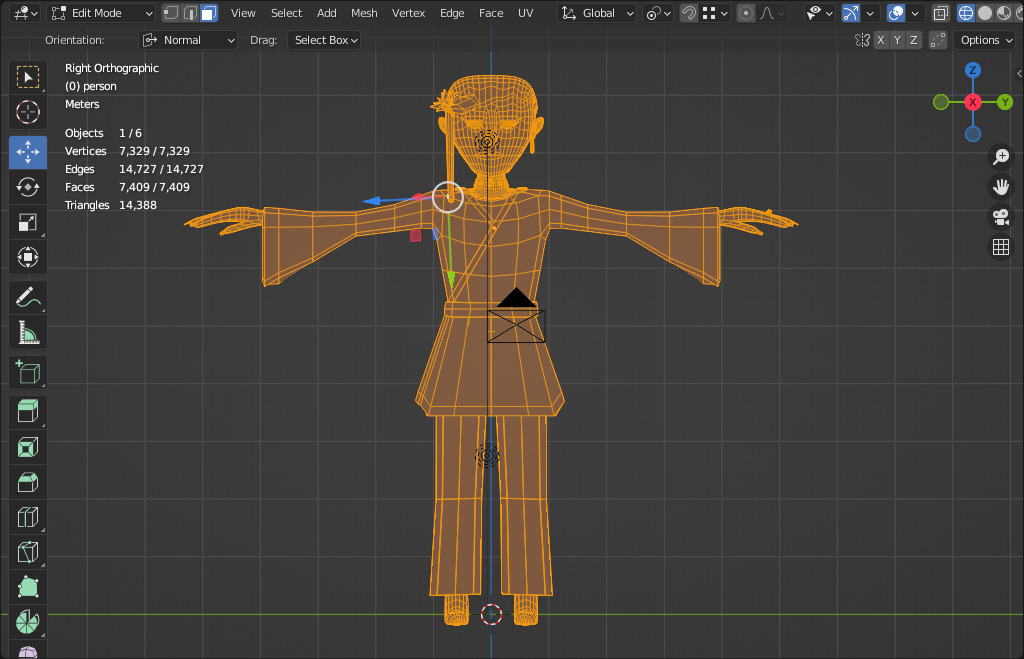Choose the Loop Cut tool
This screenshot has width=1024, height=659.
click(27, 517)
